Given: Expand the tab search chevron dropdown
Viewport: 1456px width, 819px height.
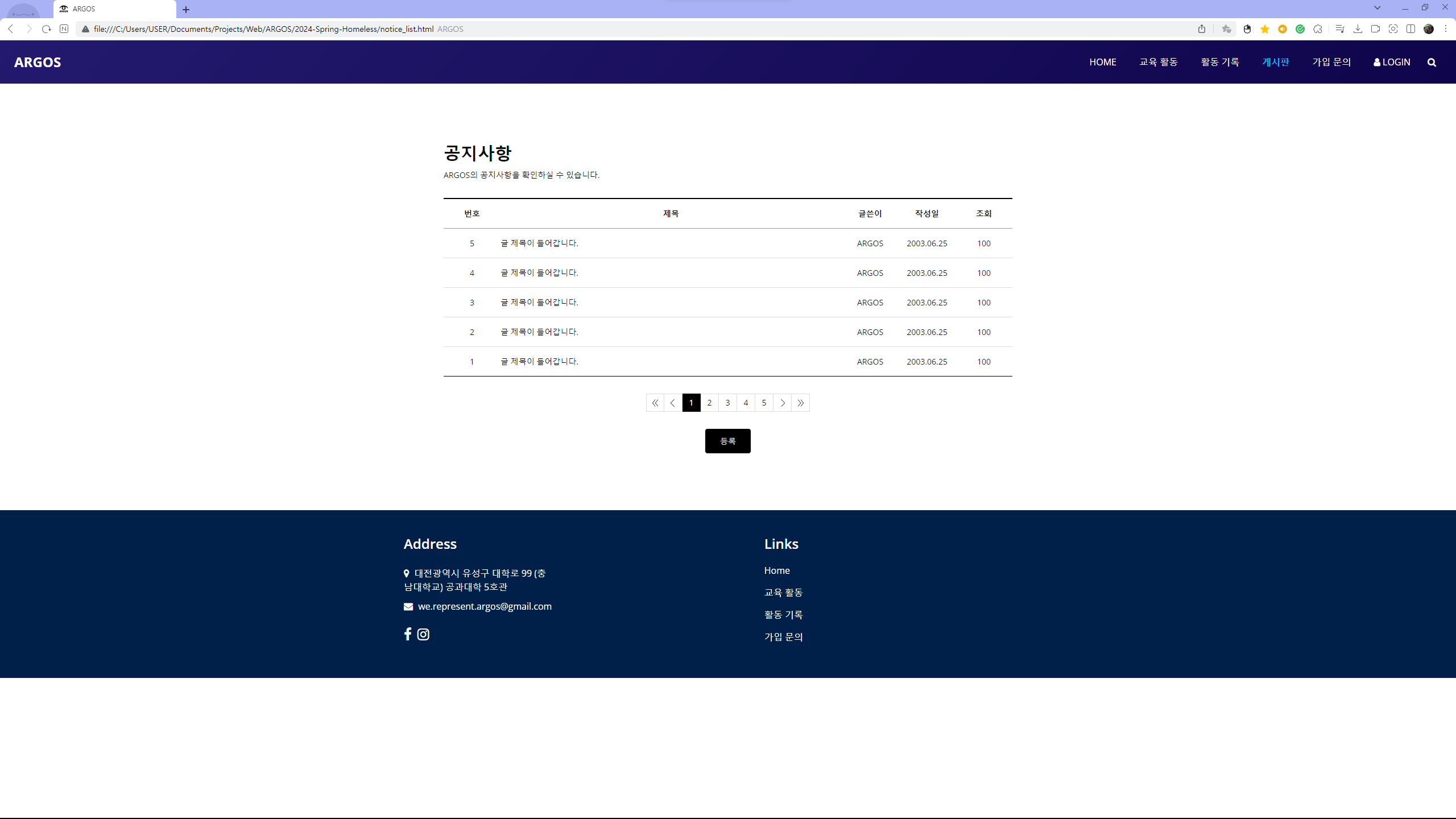Looking at the screenshot, I should [1377, 8].
